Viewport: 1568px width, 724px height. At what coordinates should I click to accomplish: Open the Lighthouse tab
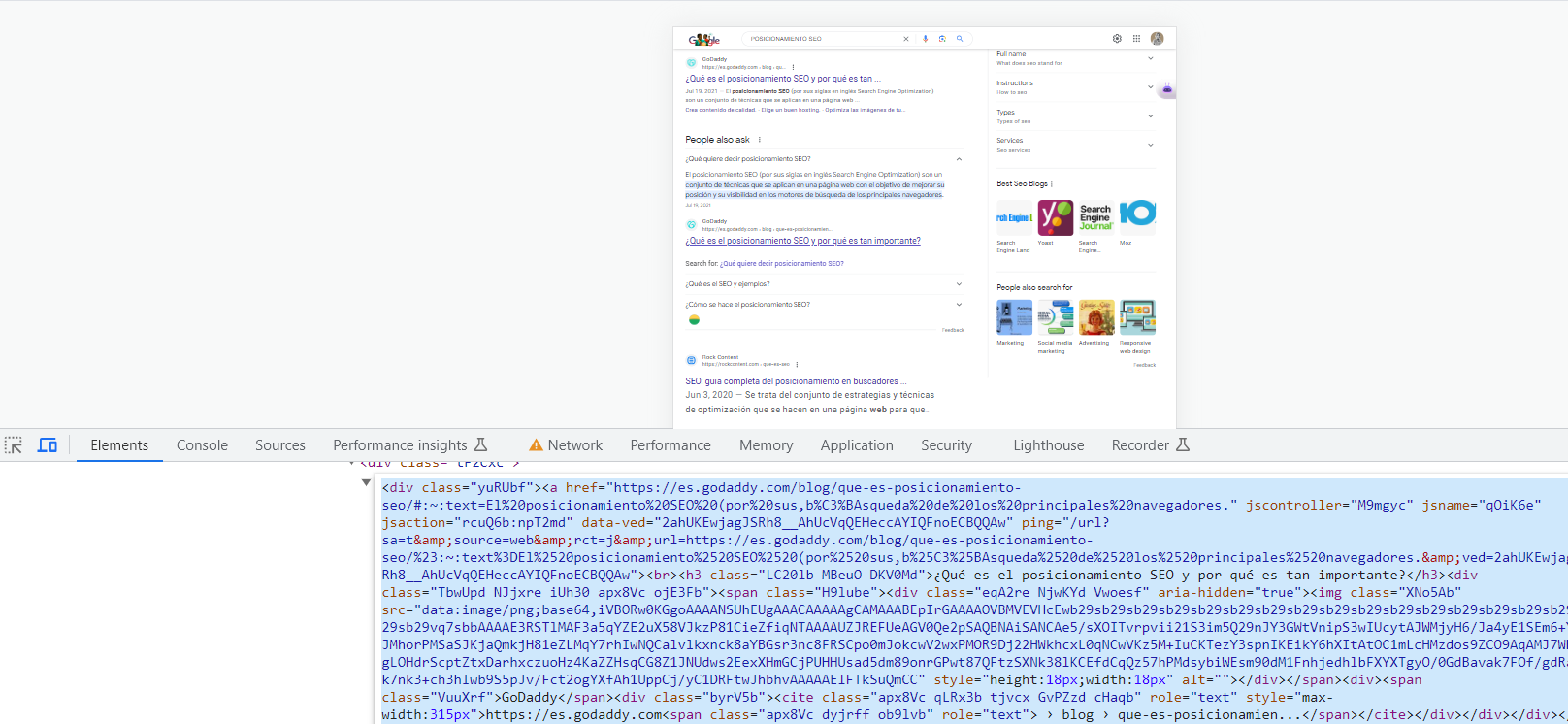tap(1049, 445)
